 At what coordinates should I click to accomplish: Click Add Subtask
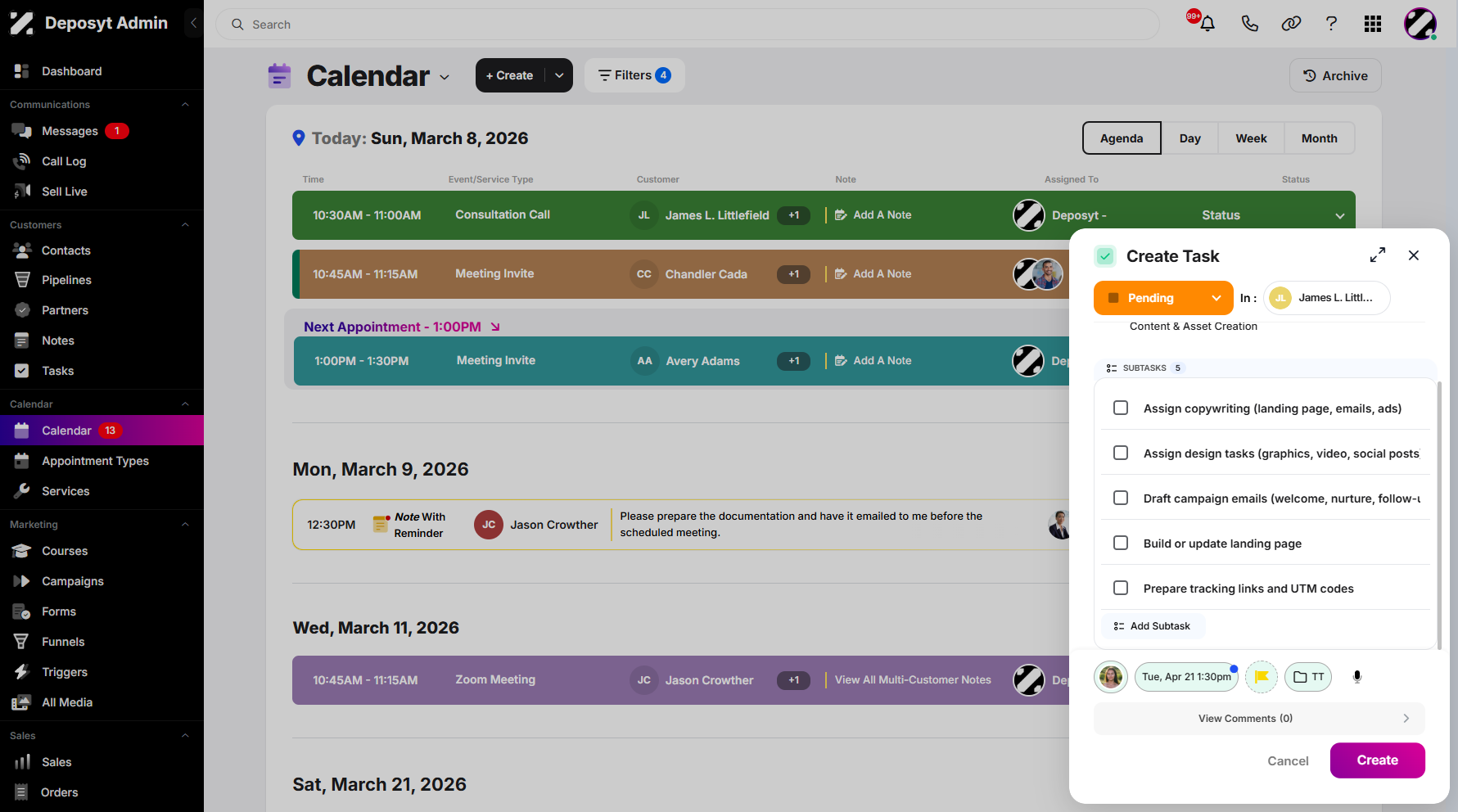pos(1153,626)
